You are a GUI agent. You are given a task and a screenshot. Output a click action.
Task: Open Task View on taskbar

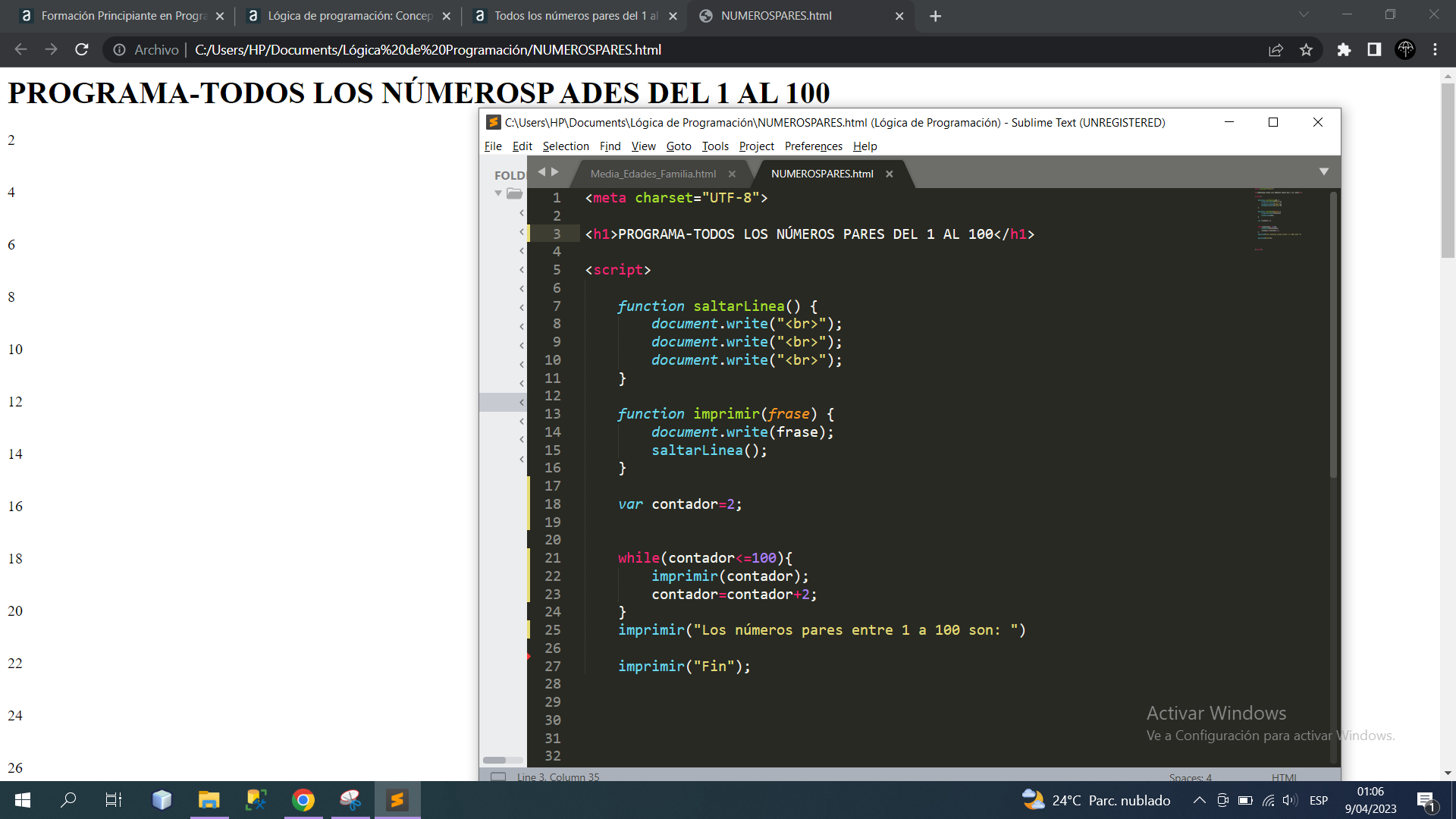(x=114, y=800)
